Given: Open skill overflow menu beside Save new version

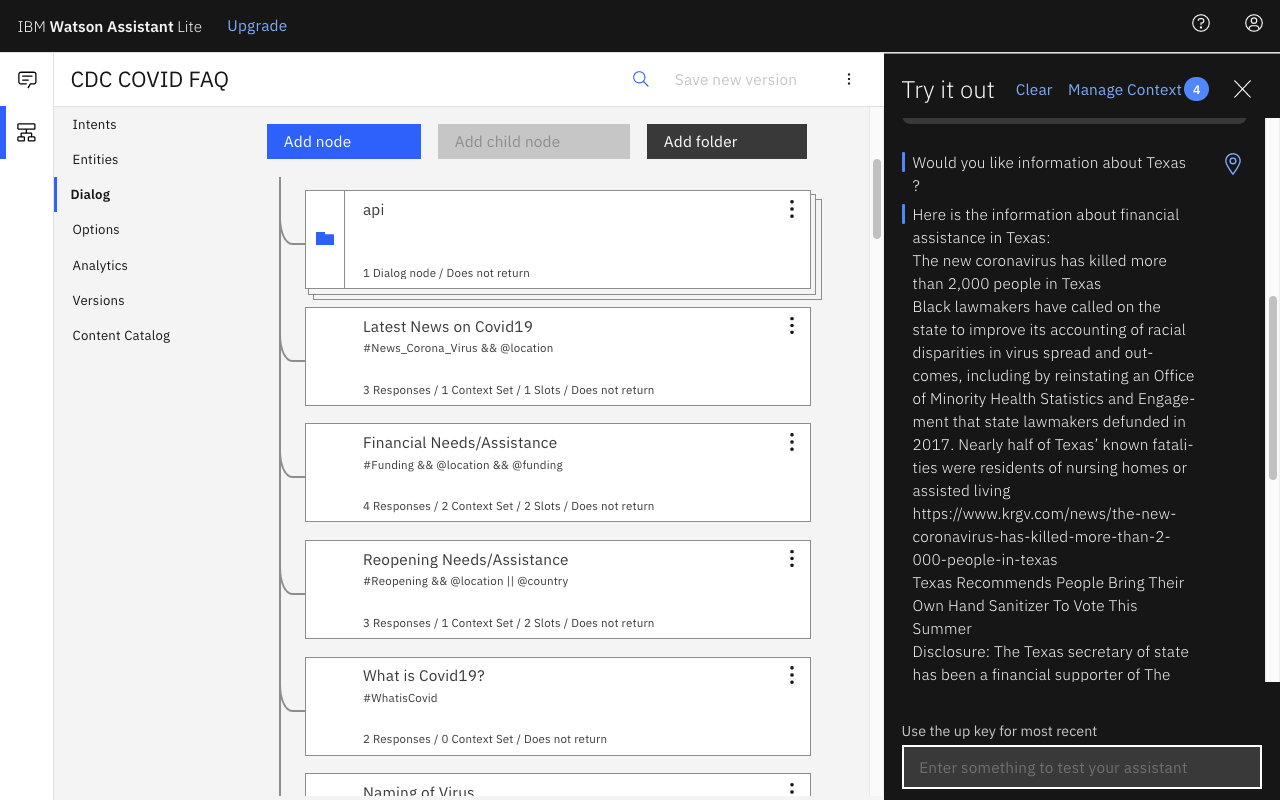Looking at the screenshot, I should [x=849, y=79].
